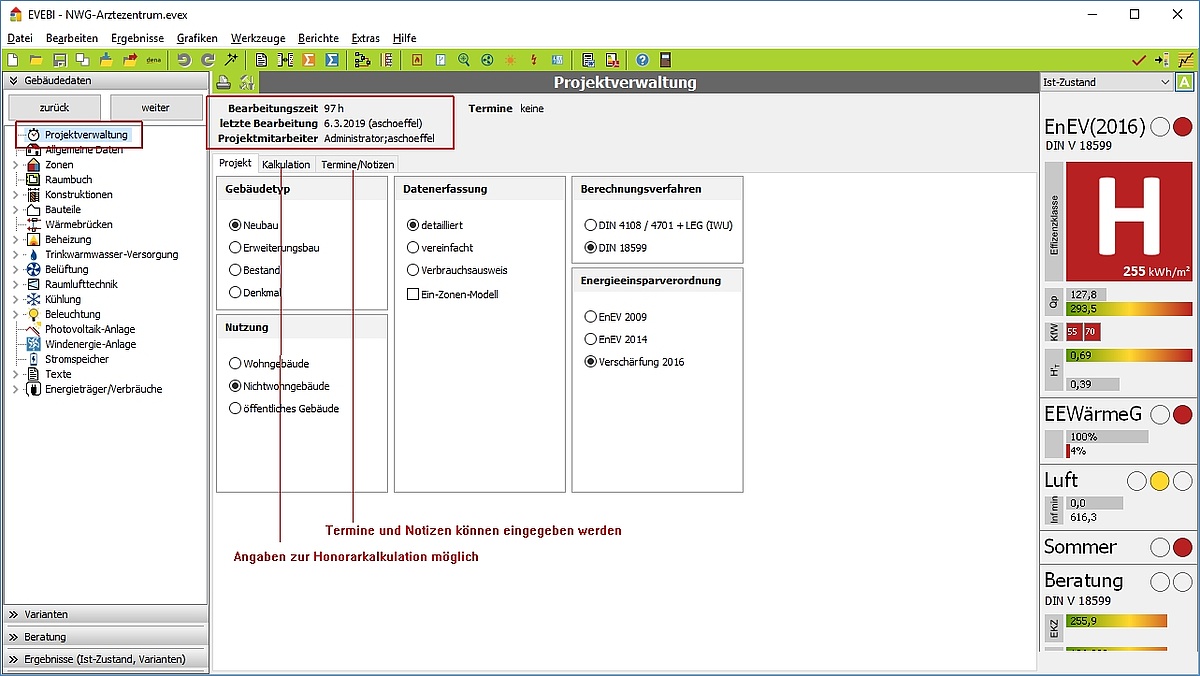Expand the Zonen tree node
The image size is (1200, 676).
coord(14,164)
